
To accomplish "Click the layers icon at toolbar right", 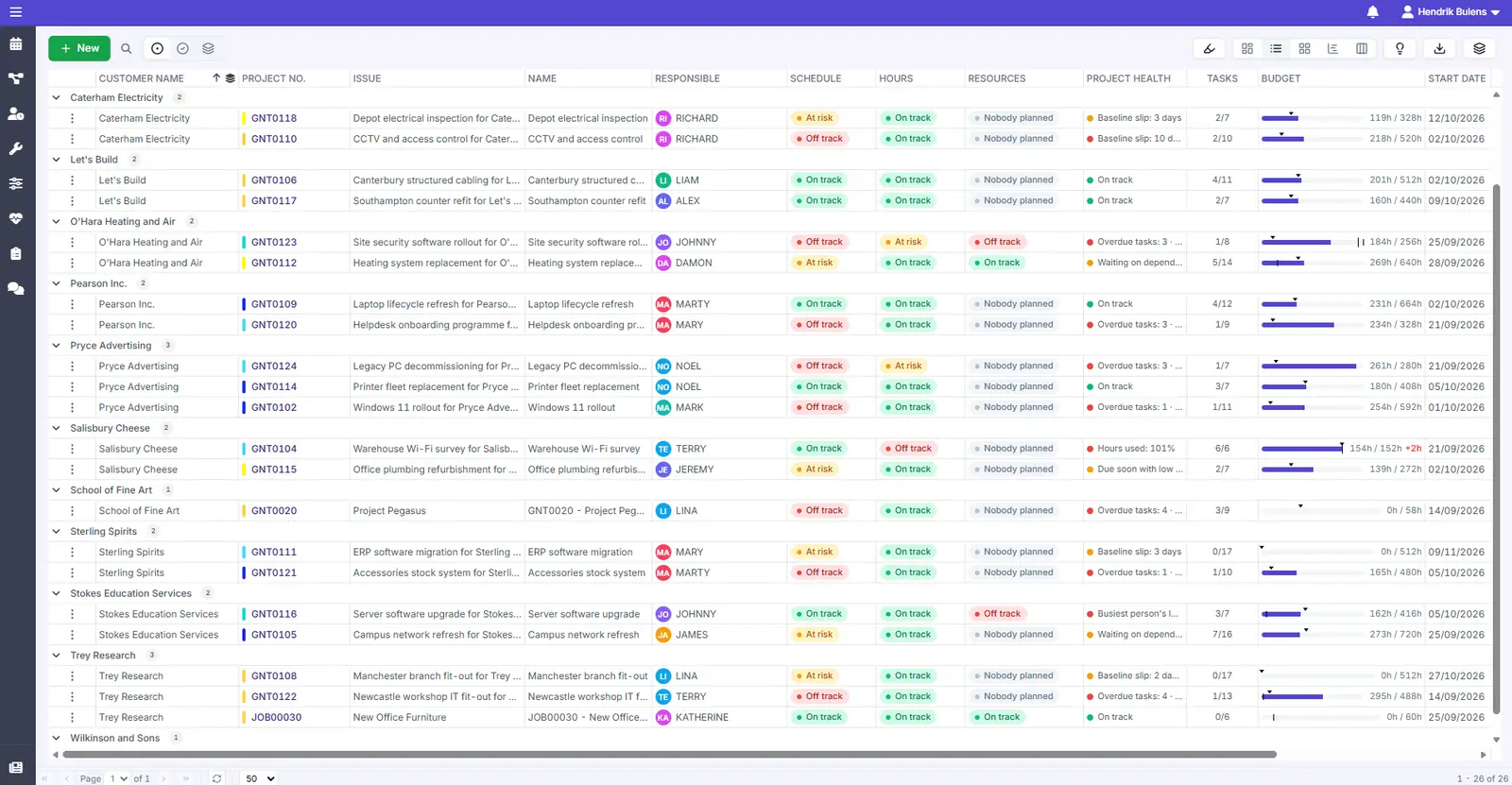I will coord(1479,48).
